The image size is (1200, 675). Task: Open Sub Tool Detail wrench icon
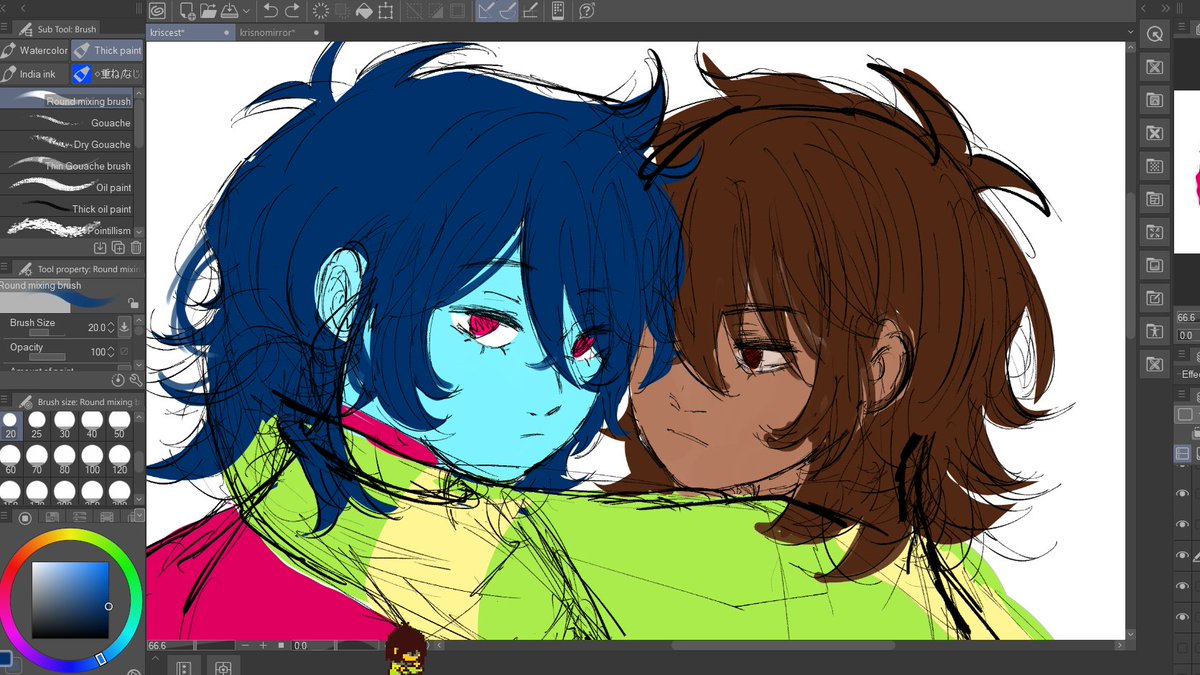(x=135, y=380)
